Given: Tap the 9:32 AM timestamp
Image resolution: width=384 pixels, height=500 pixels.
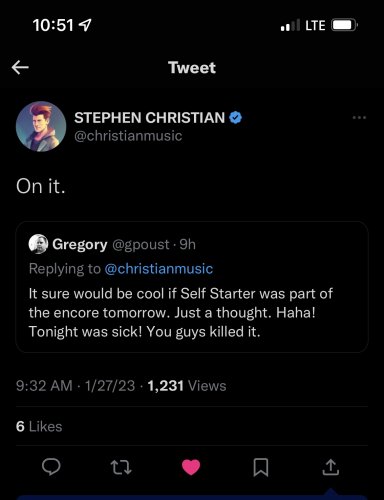Looking at the screenshot, I should (x=44, y=386).
